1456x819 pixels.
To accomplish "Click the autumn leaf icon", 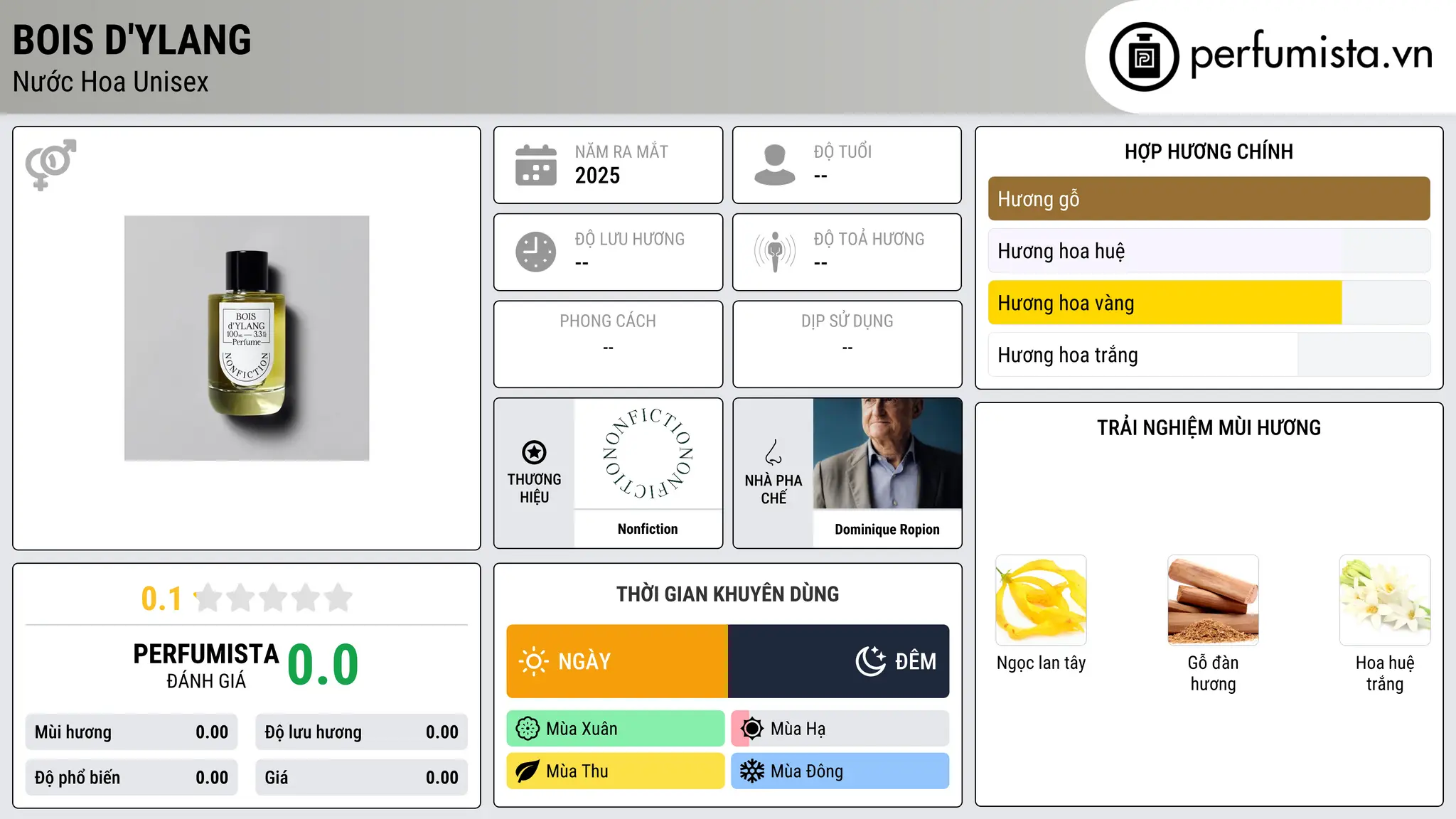I will tap(528, 771).
